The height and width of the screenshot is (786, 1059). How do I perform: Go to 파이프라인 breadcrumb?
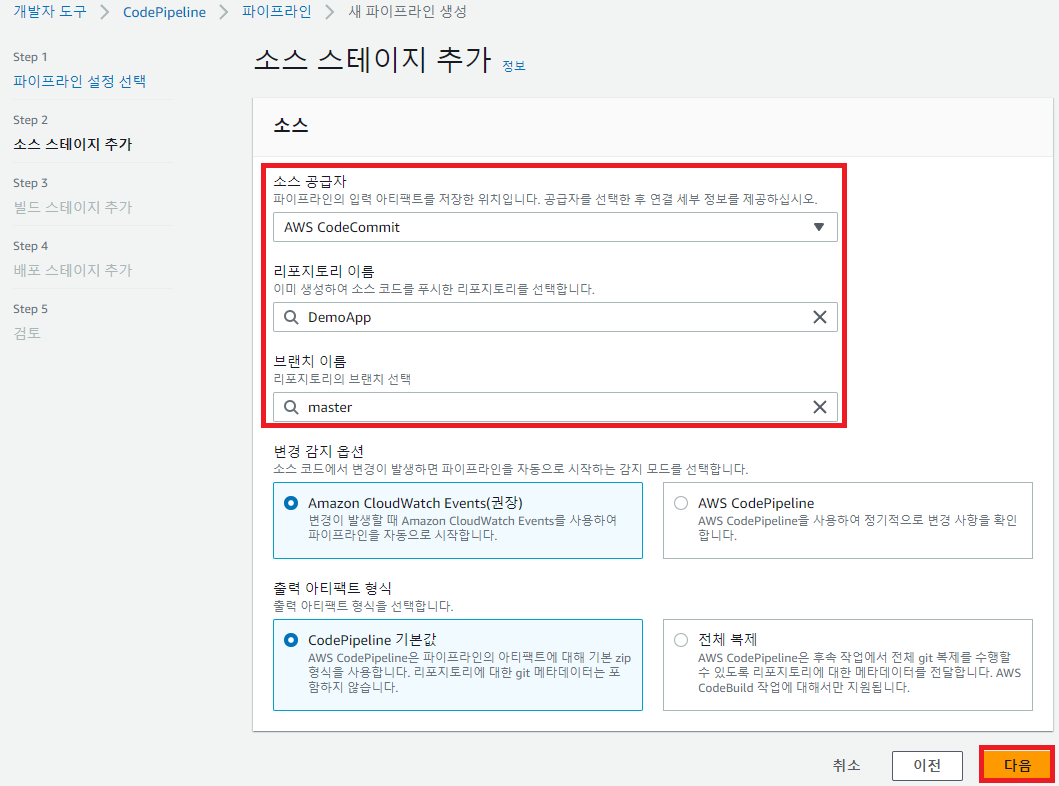click(276, 11)
